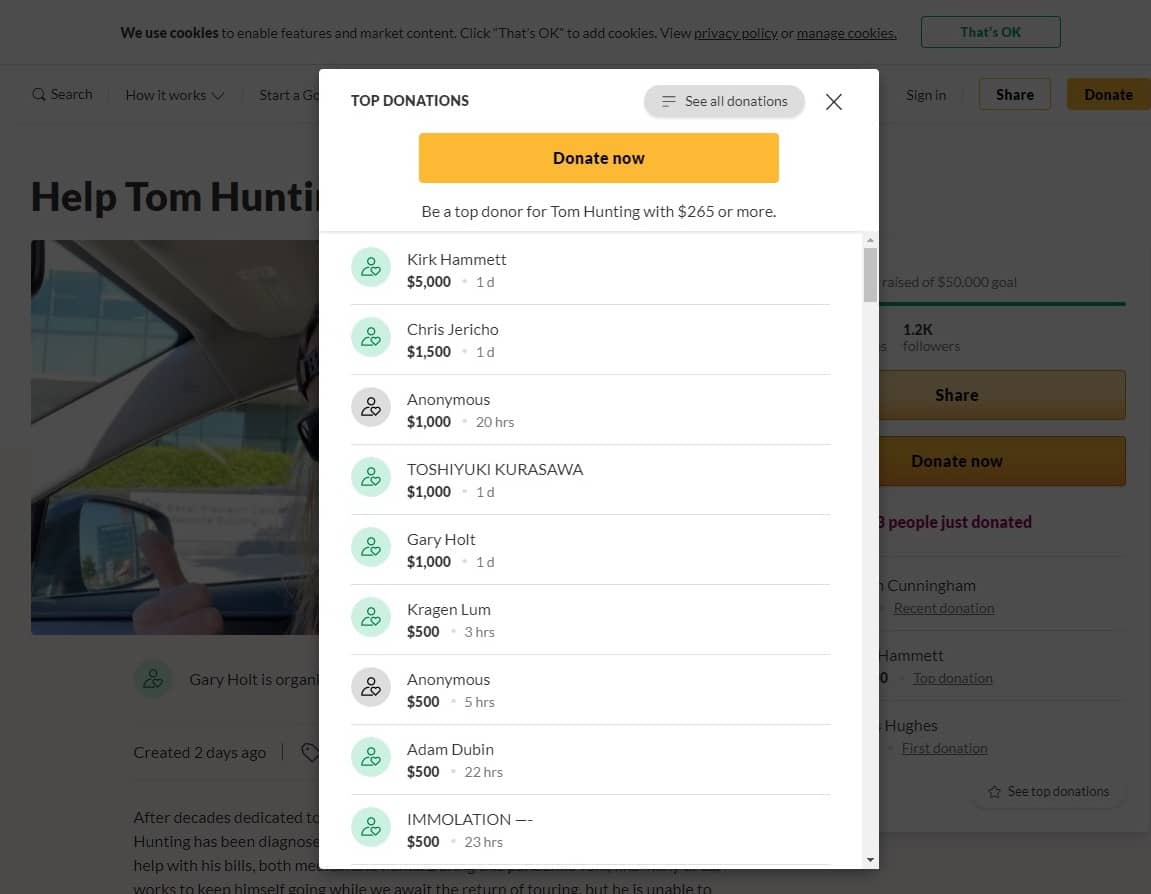
Task: Click Kragen Lum's donor avatar icon
Action: pyautogui.click(x=371, y=617)
